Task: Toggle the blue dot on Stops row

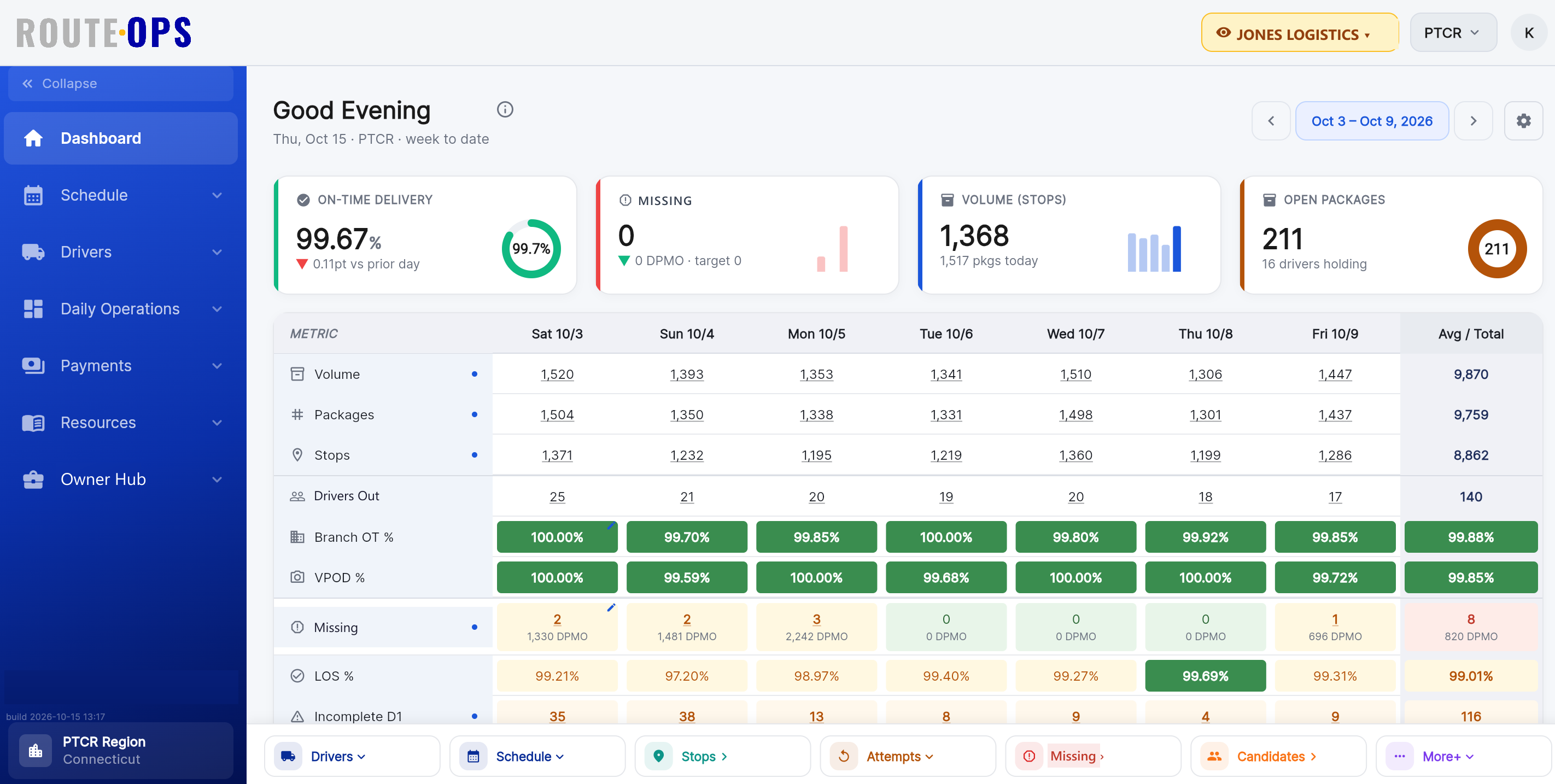Action: point(475,455)
